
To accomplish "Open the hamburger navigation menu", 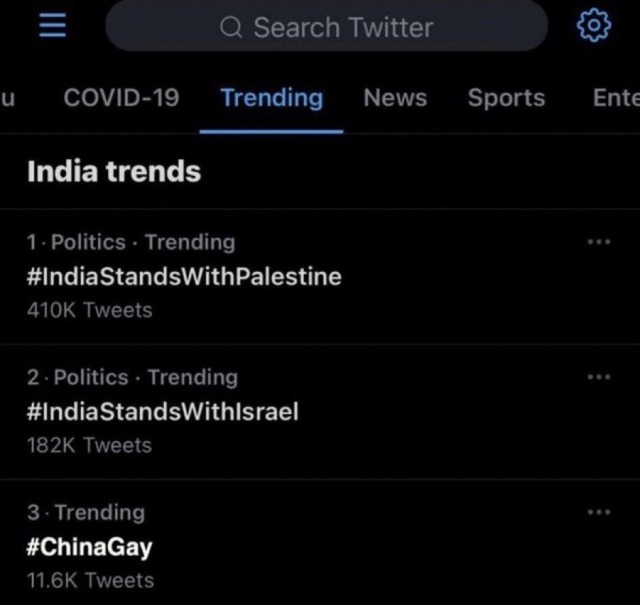I will click(51, 24).
